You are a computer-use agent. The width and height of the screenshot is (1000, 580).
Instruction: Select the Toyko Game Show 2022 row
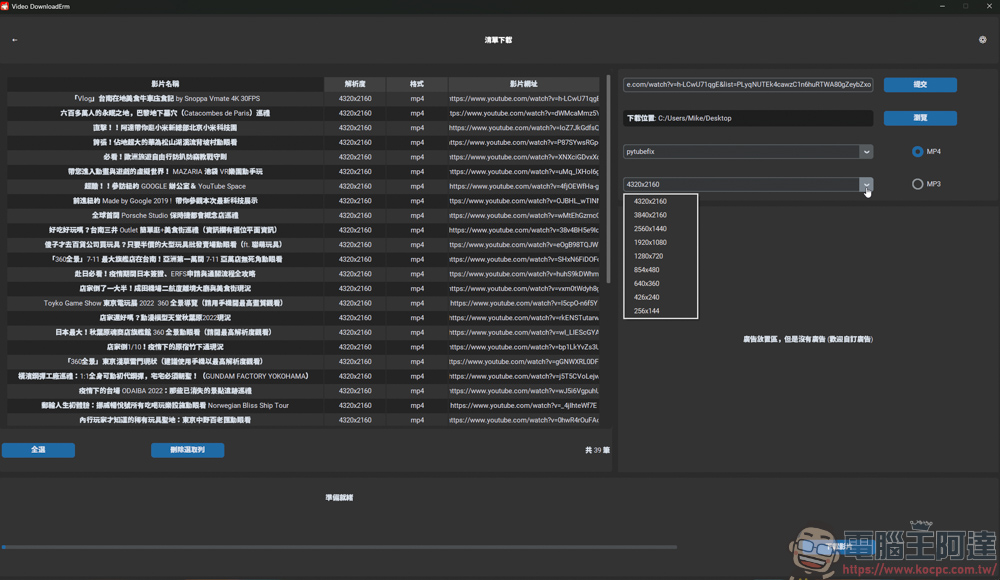(x=304, y=303)
